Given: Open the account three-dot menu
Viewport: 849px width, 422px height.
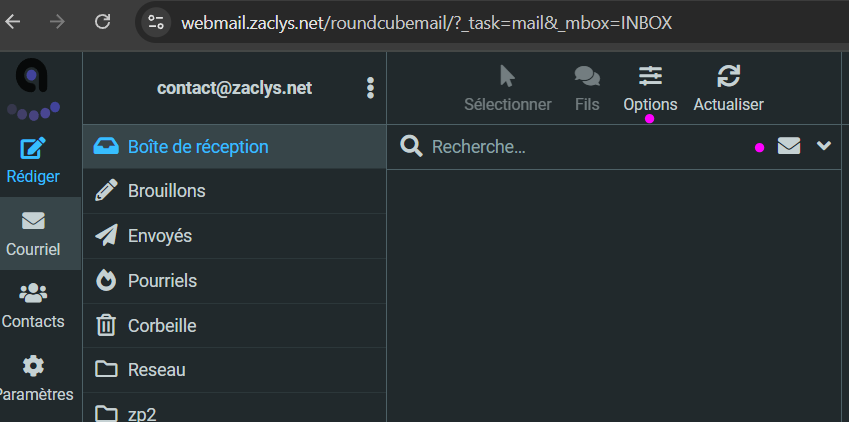Looking at the screenshot, I should pos(370,88).
